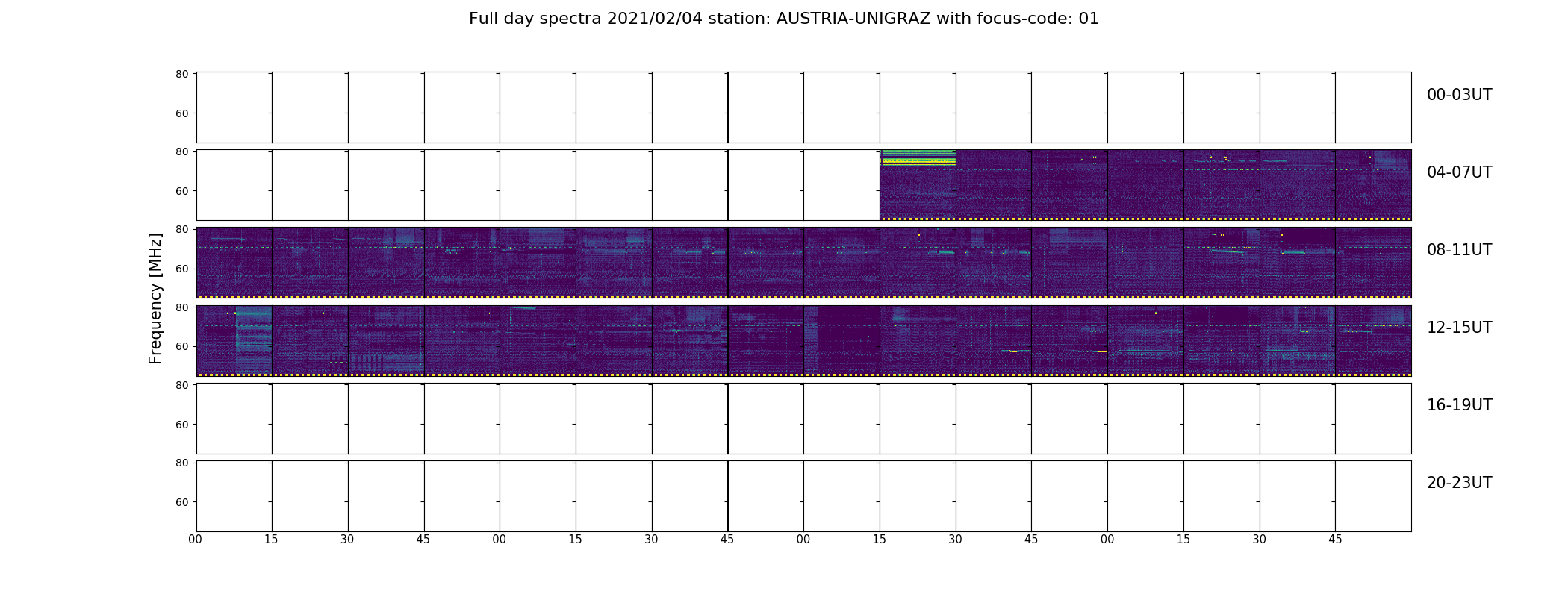This screenshot has height=597, width=1568.
Task: Click the 60 tick label of the 12-15UT row
Action: tap(181, 346)
